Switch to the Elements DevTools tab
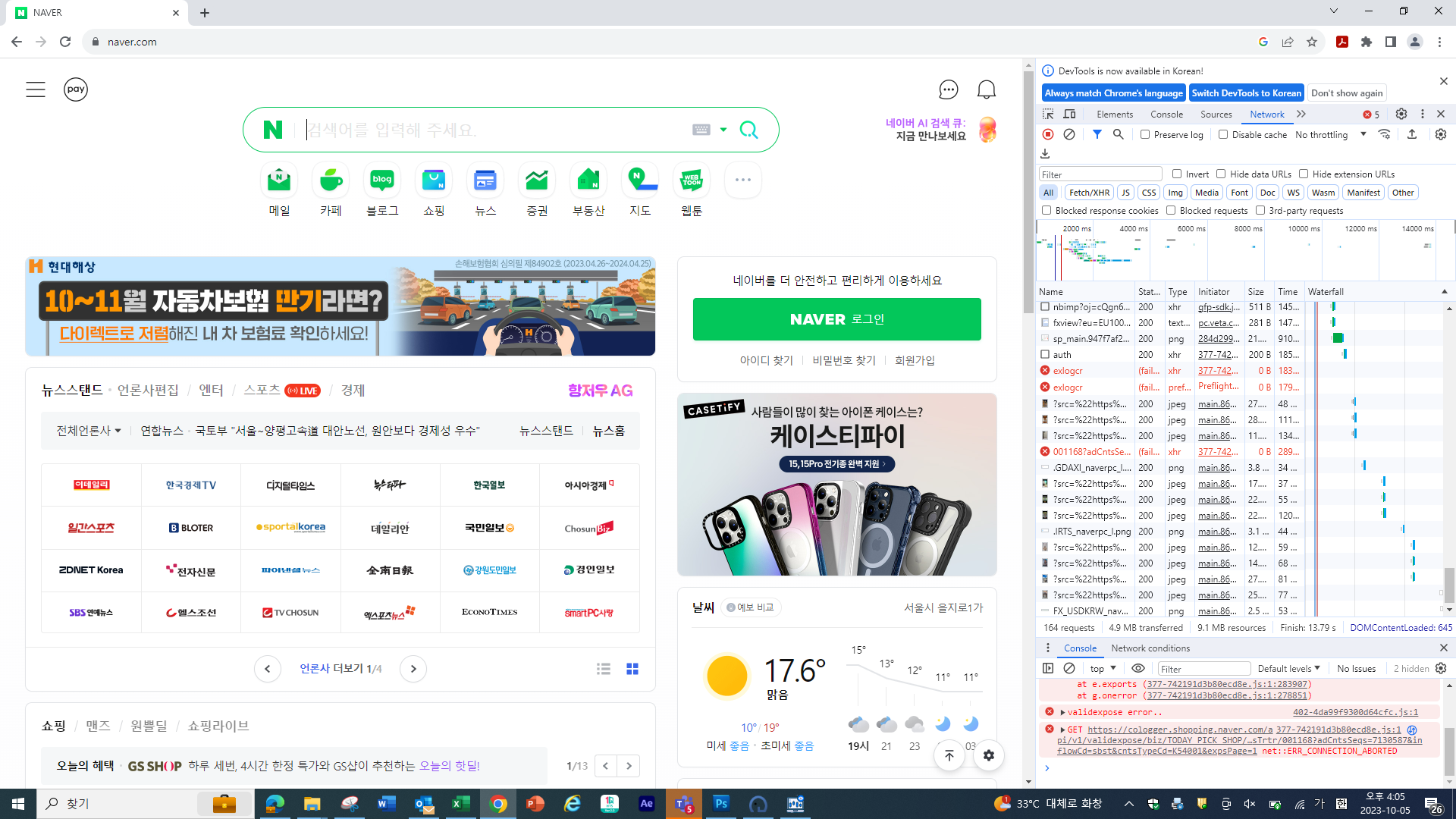Viewport: 1456px width, 819px height. (1114, 114)
